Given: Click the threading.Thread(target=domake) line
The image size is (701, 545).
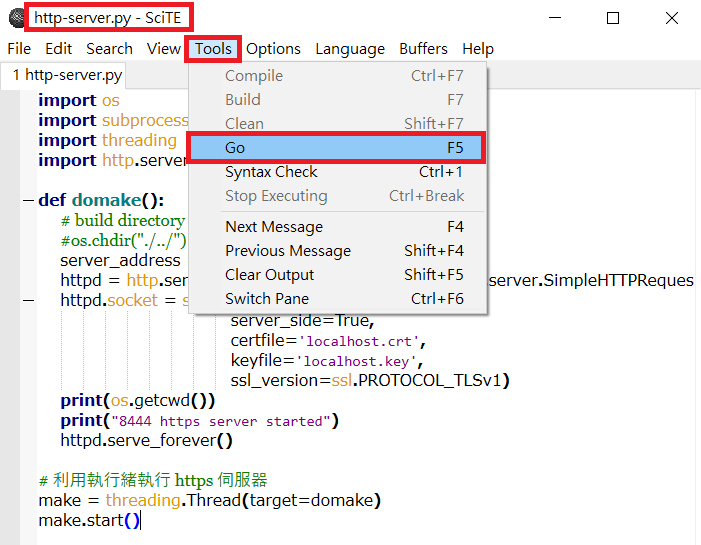Looking at the screenshot, I should [210, 500].
